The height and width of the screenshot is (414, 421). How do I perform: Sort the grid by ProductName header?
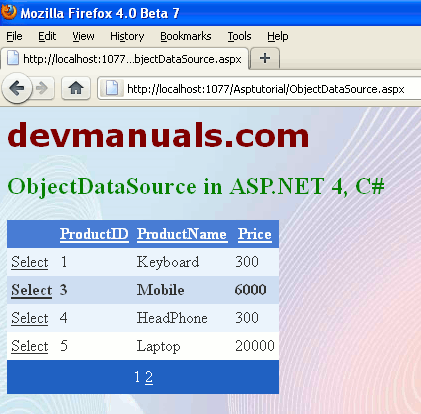[182, 234]
